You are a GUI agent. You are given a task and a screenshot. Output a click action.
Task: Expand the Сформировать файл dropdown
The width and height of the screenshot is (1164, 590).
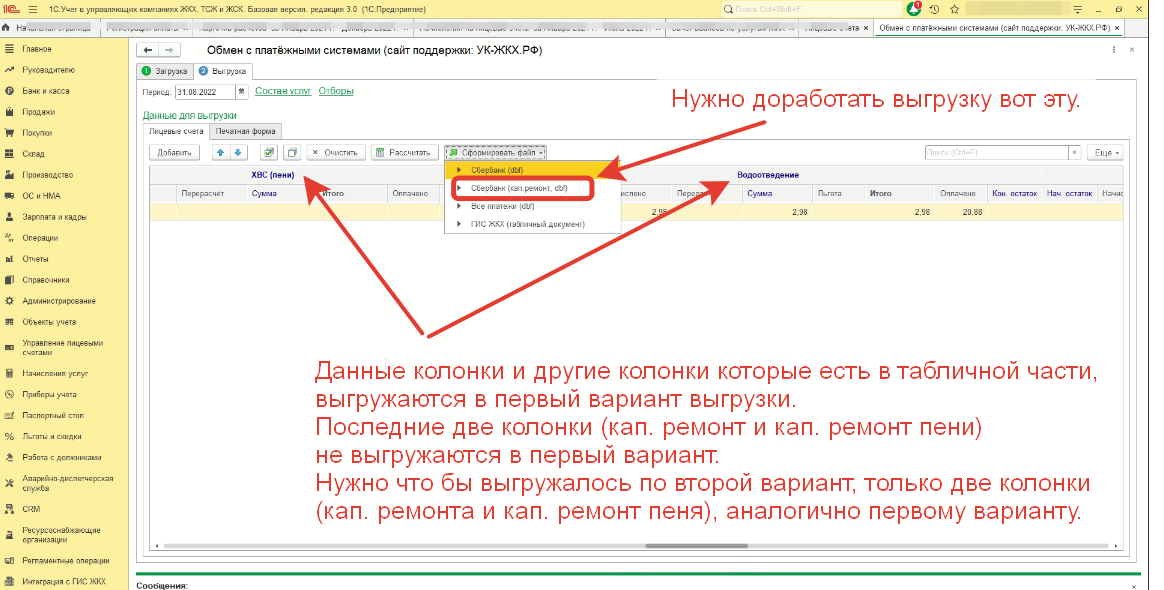496,153
